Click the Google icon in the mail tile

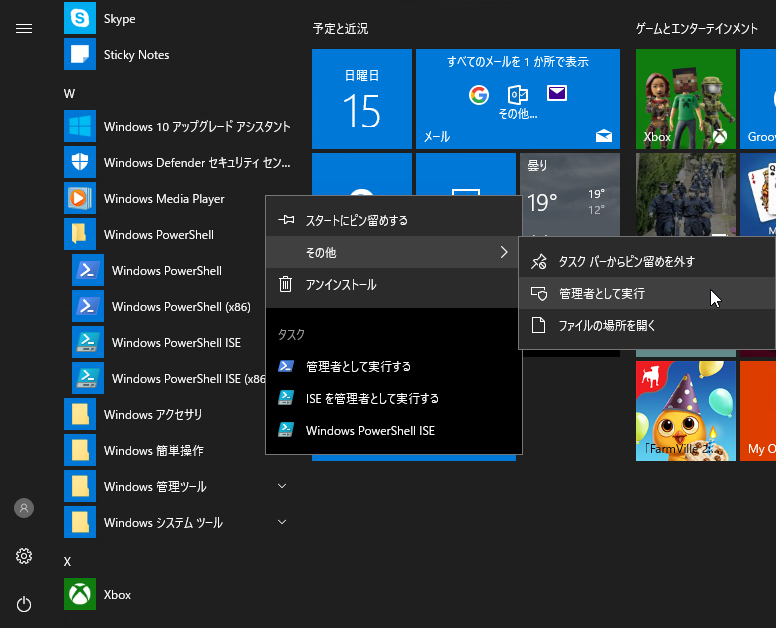pos(479,94)
